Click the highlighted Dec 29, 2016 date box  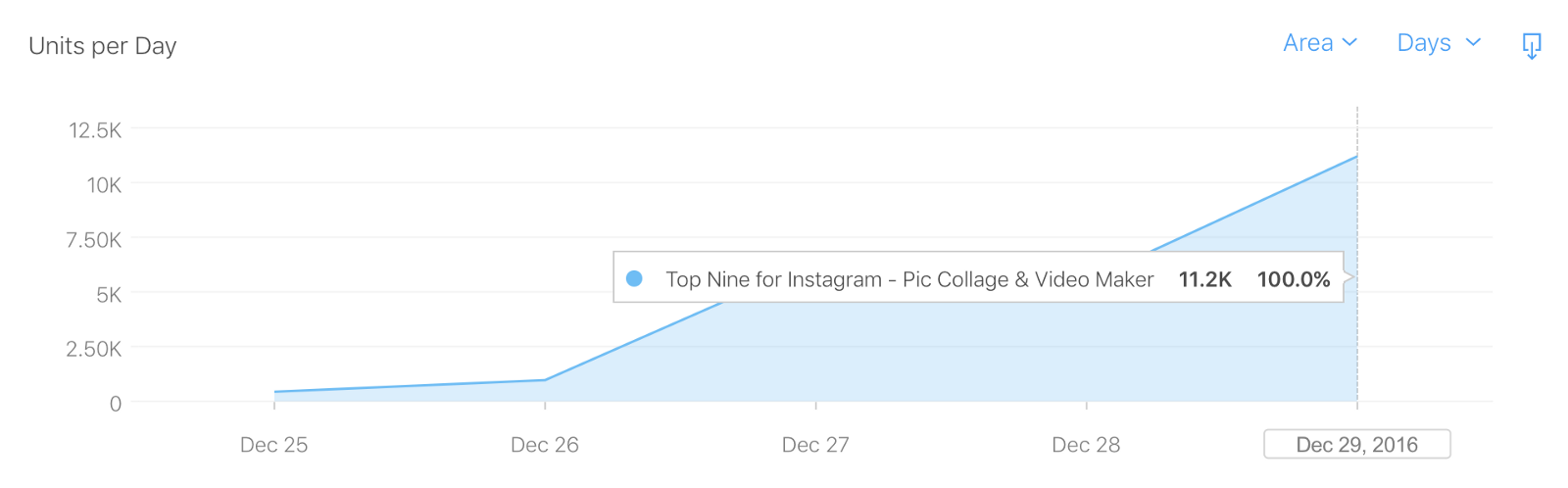1356,445
